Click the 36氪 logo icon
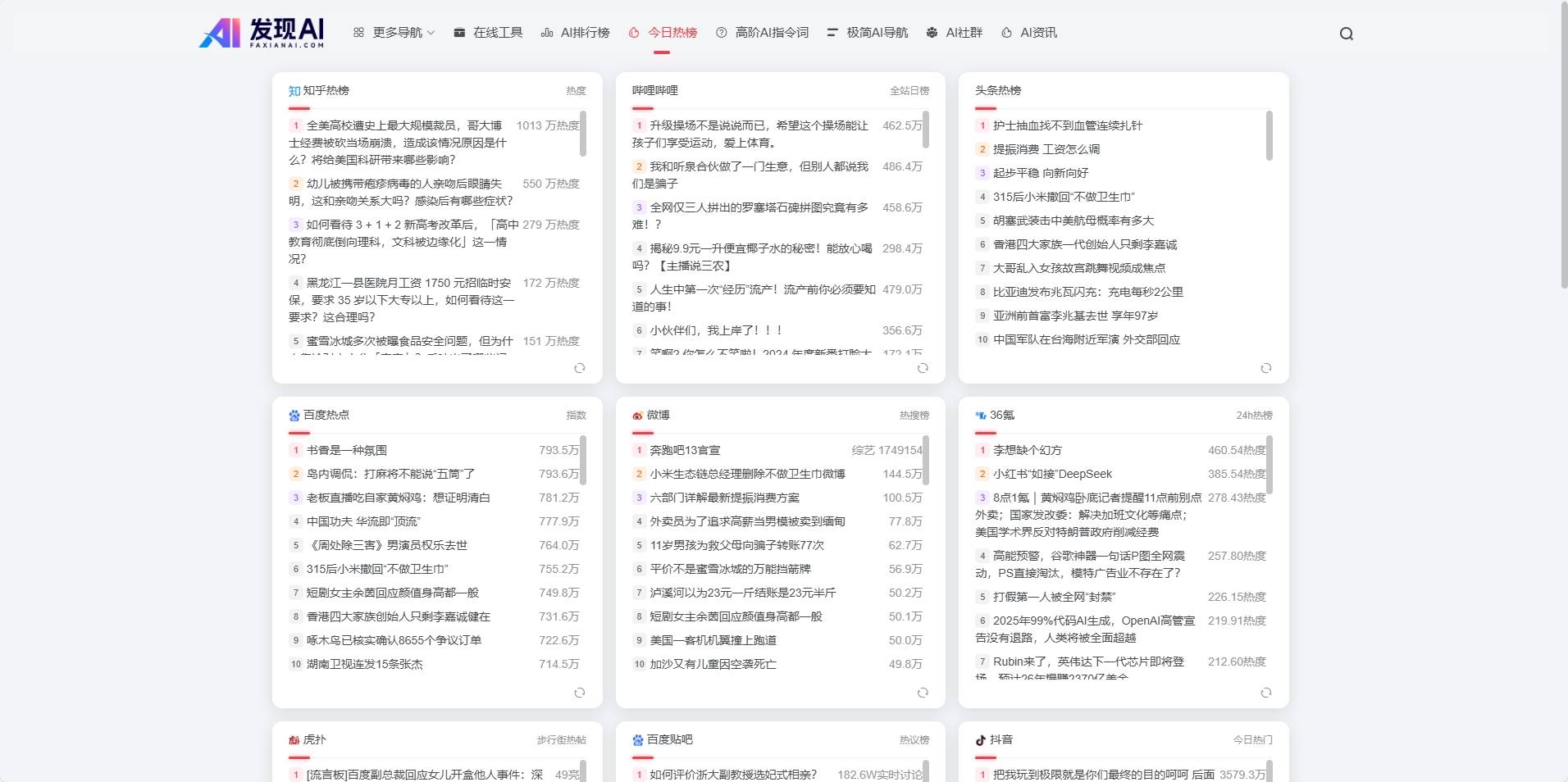 click(x=981, y=416)
